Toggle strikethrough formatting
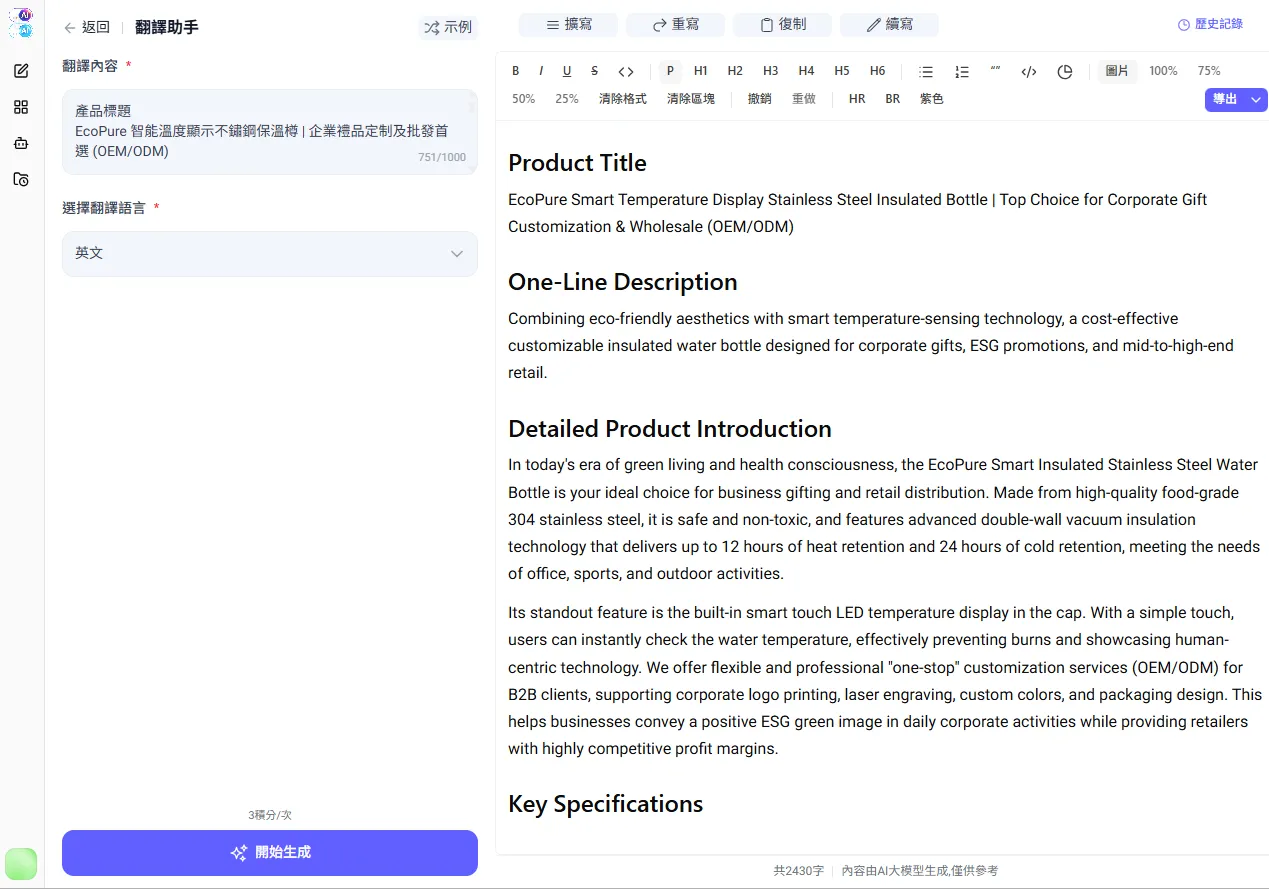The image size is (1269, 889). click(x=594, y=71)
